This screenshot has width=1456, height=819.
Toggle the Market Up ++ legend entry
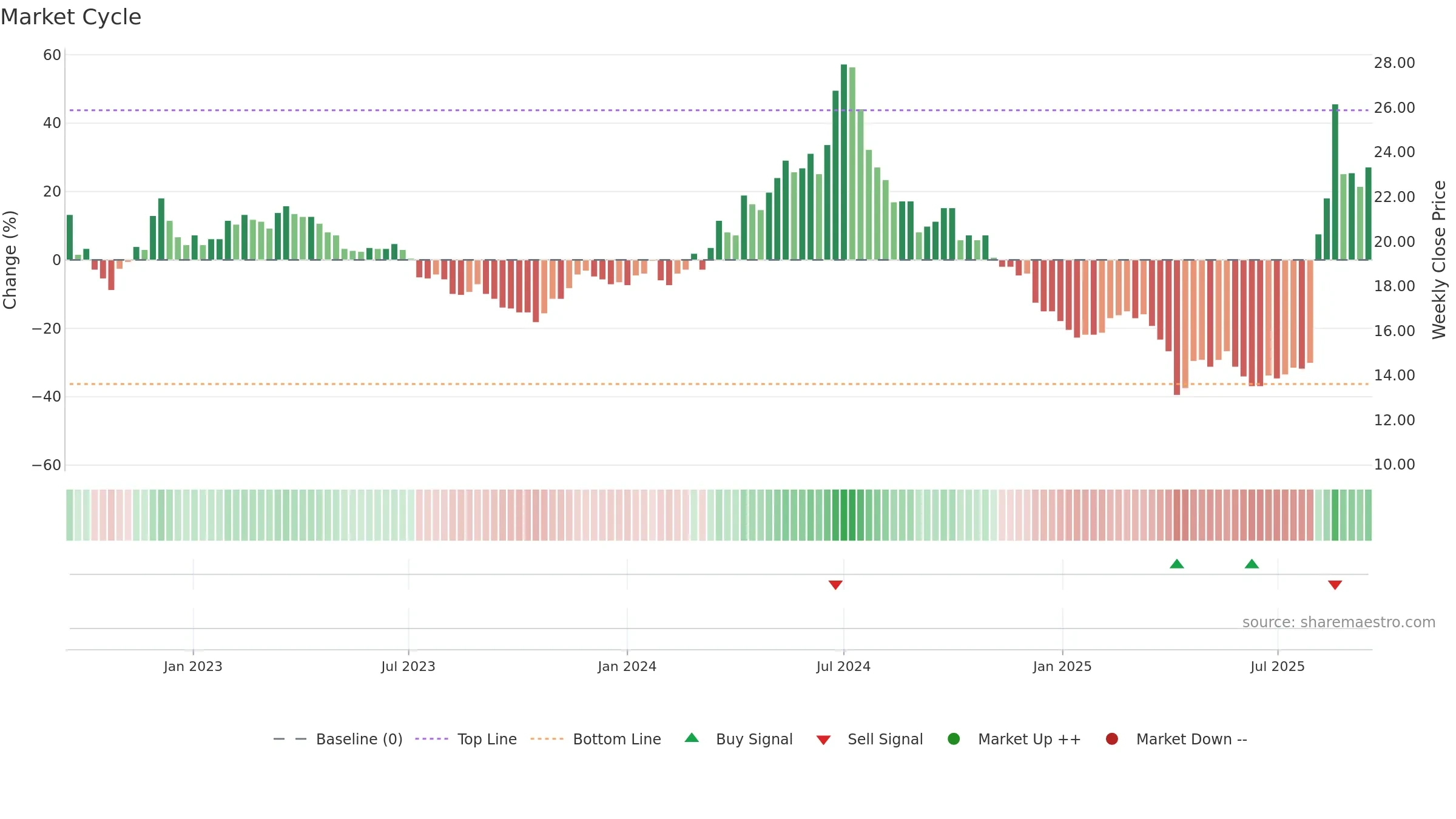(x=1014, y=739)
